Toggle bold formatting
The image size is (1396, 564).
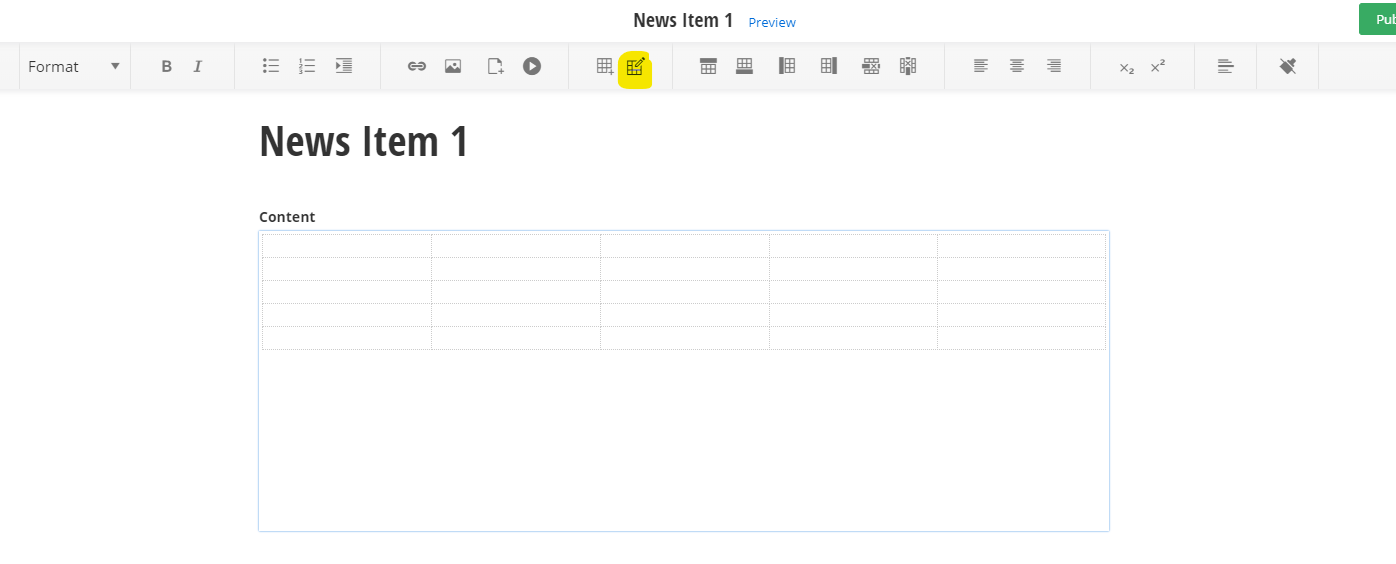[x=167, y=67]
